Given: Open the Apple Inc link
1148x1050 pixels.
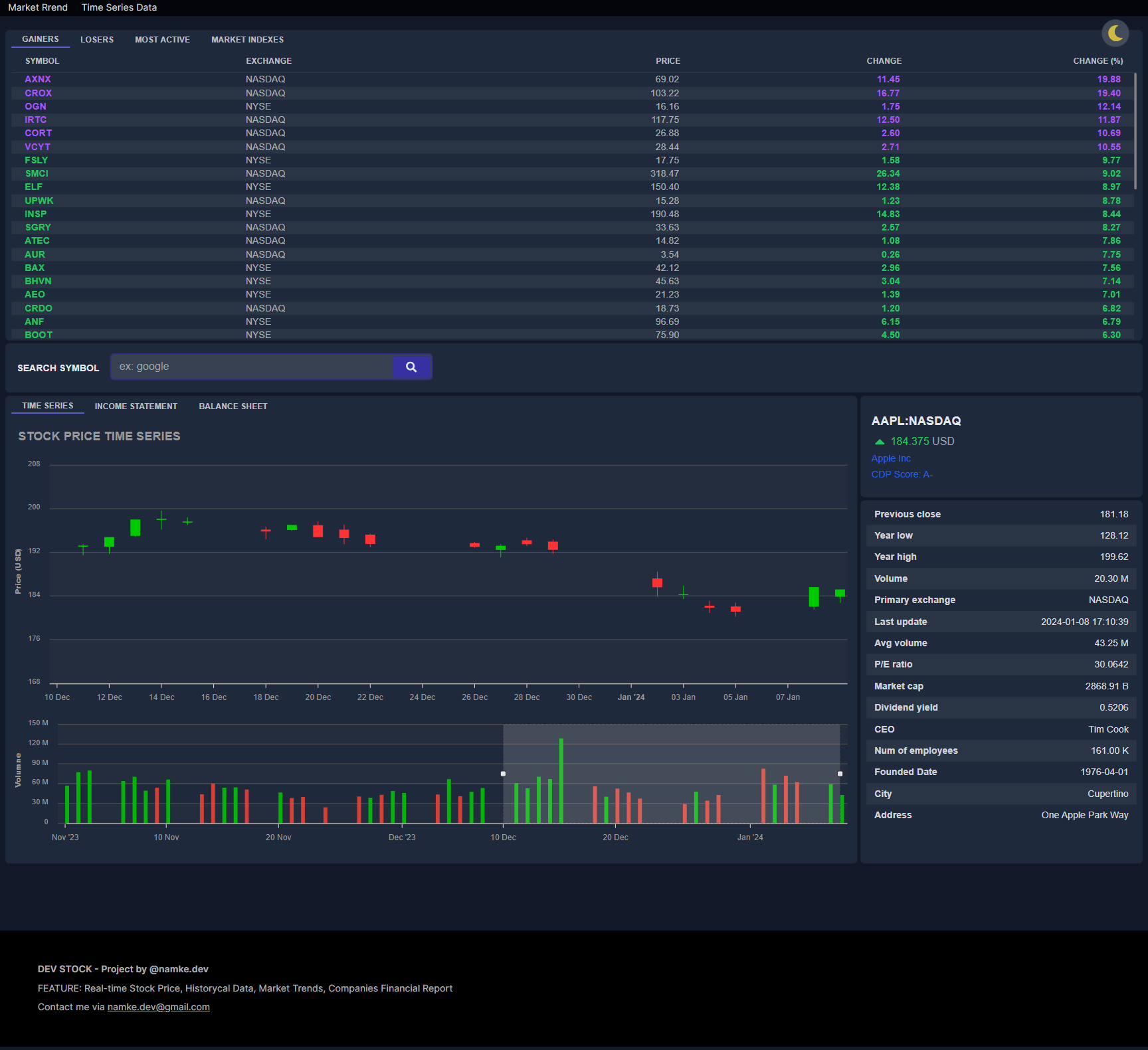Looking at the screenshot, I should coord(891,458).
